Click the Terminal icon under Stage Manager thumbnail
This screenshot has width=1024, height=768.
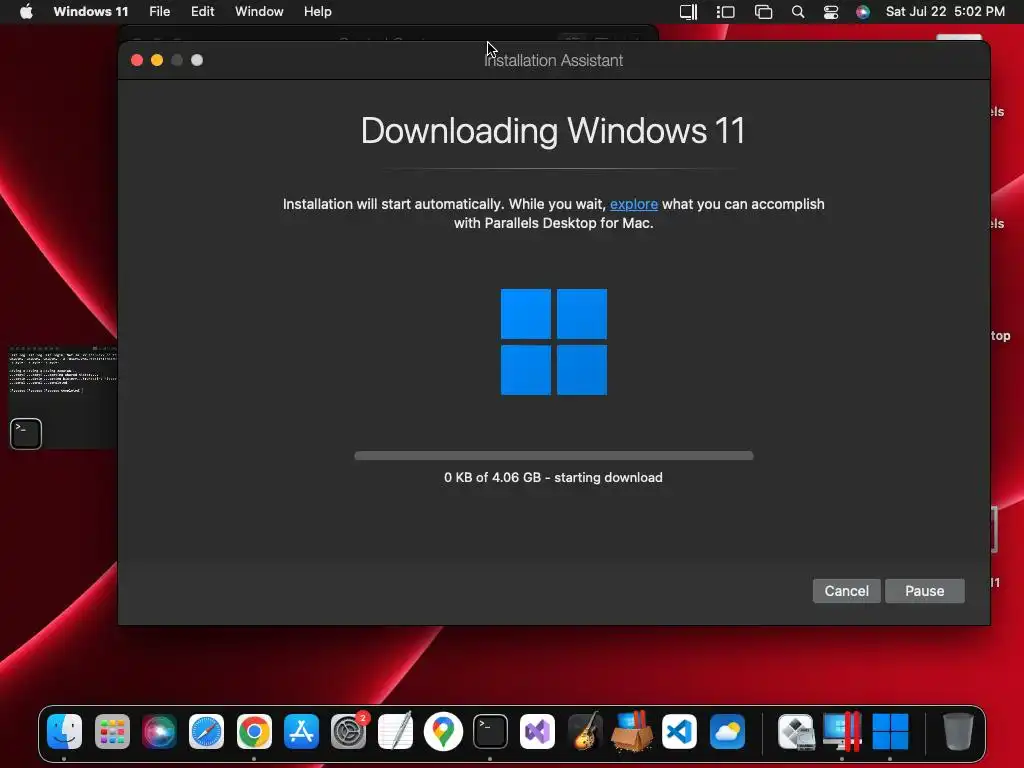(26, 434)
